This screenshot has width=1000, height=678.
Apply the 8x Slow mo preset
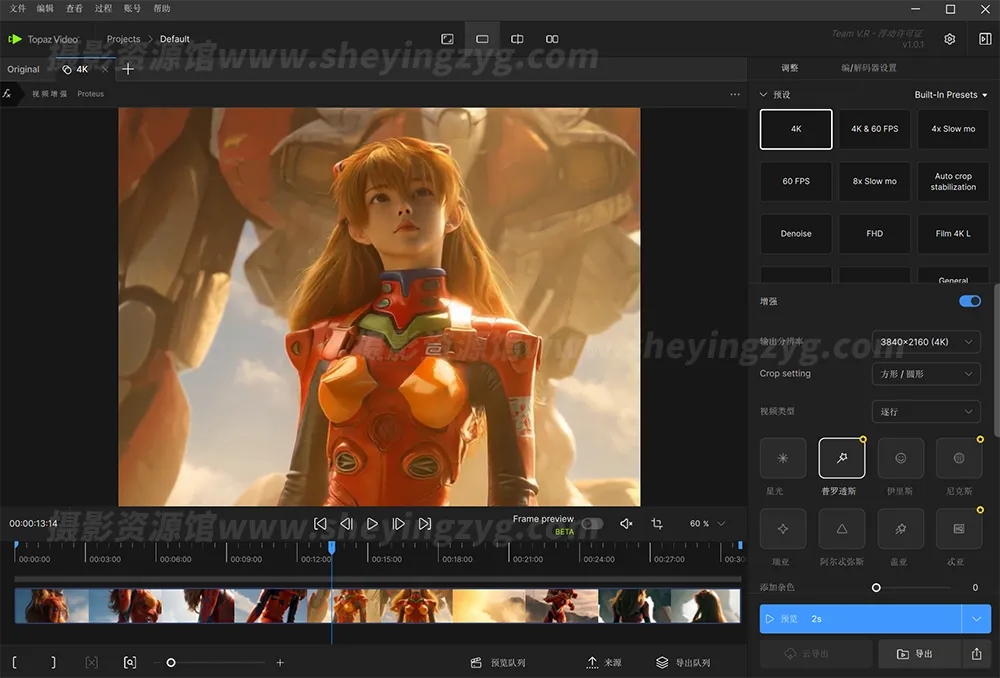click(x=874, y=181)
